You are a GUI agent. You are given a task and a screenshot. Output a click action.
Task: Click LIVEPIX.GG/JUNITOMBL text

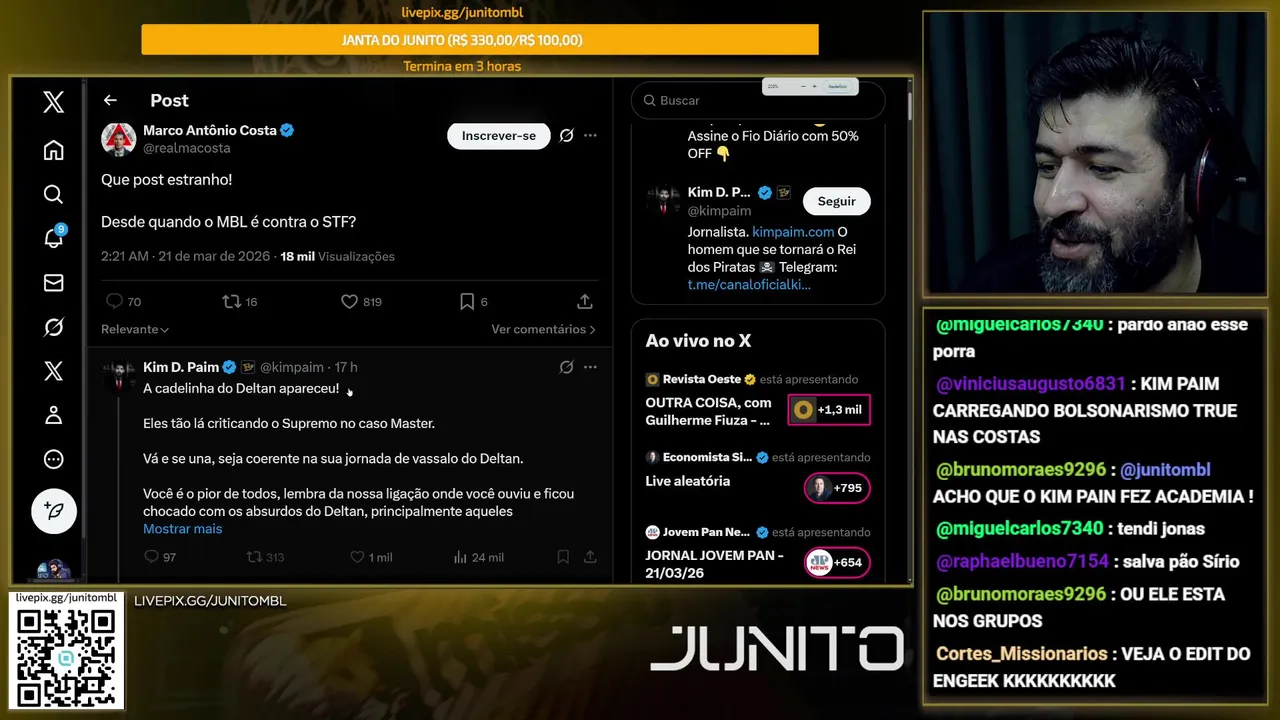pyautogui.click(x=210, y=601)
